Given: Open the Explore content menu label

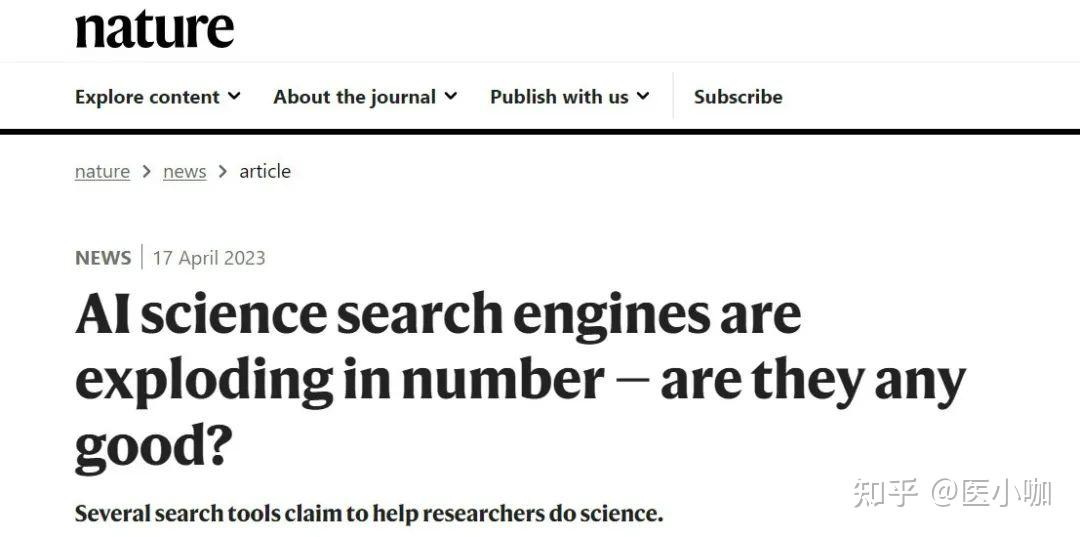Looking at the screenshot, I should click(147, 97).
